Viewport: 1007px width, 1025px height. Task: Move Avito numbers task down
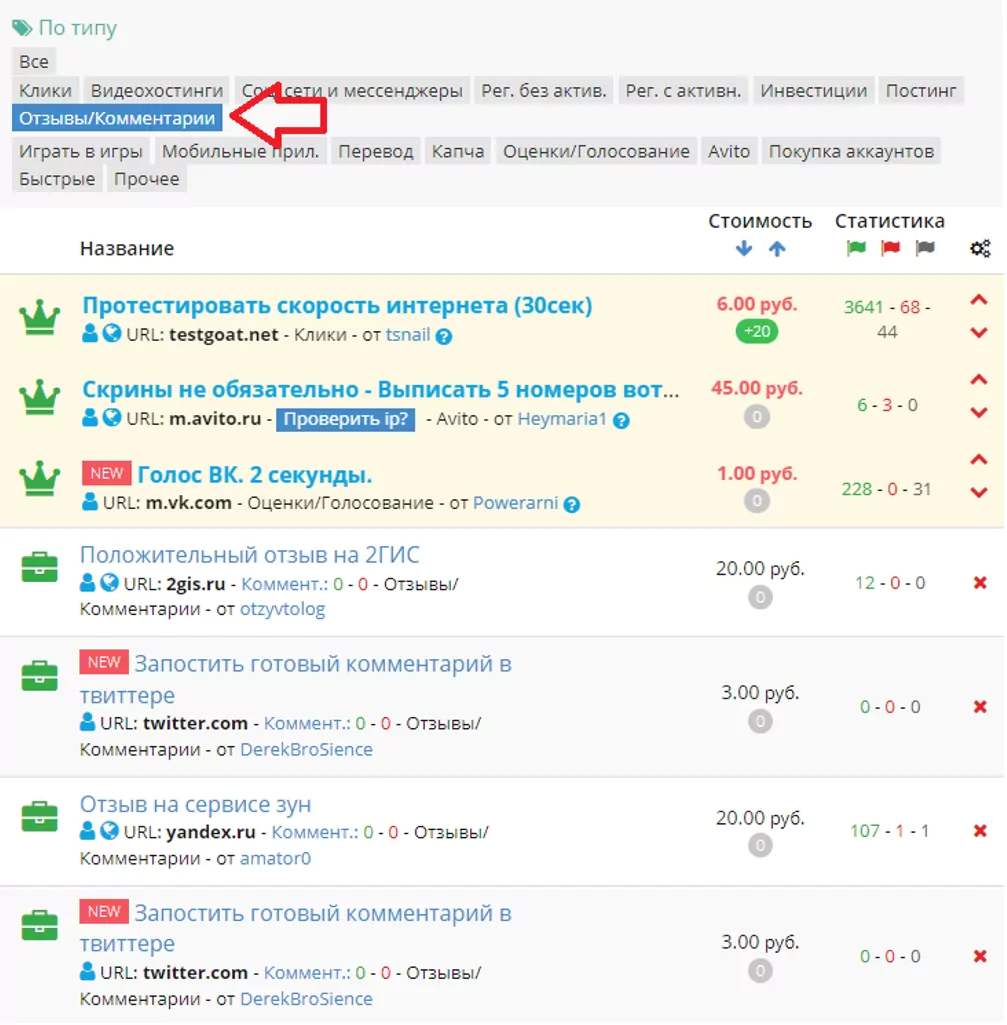pyautogui.click(x=978, y=412)
